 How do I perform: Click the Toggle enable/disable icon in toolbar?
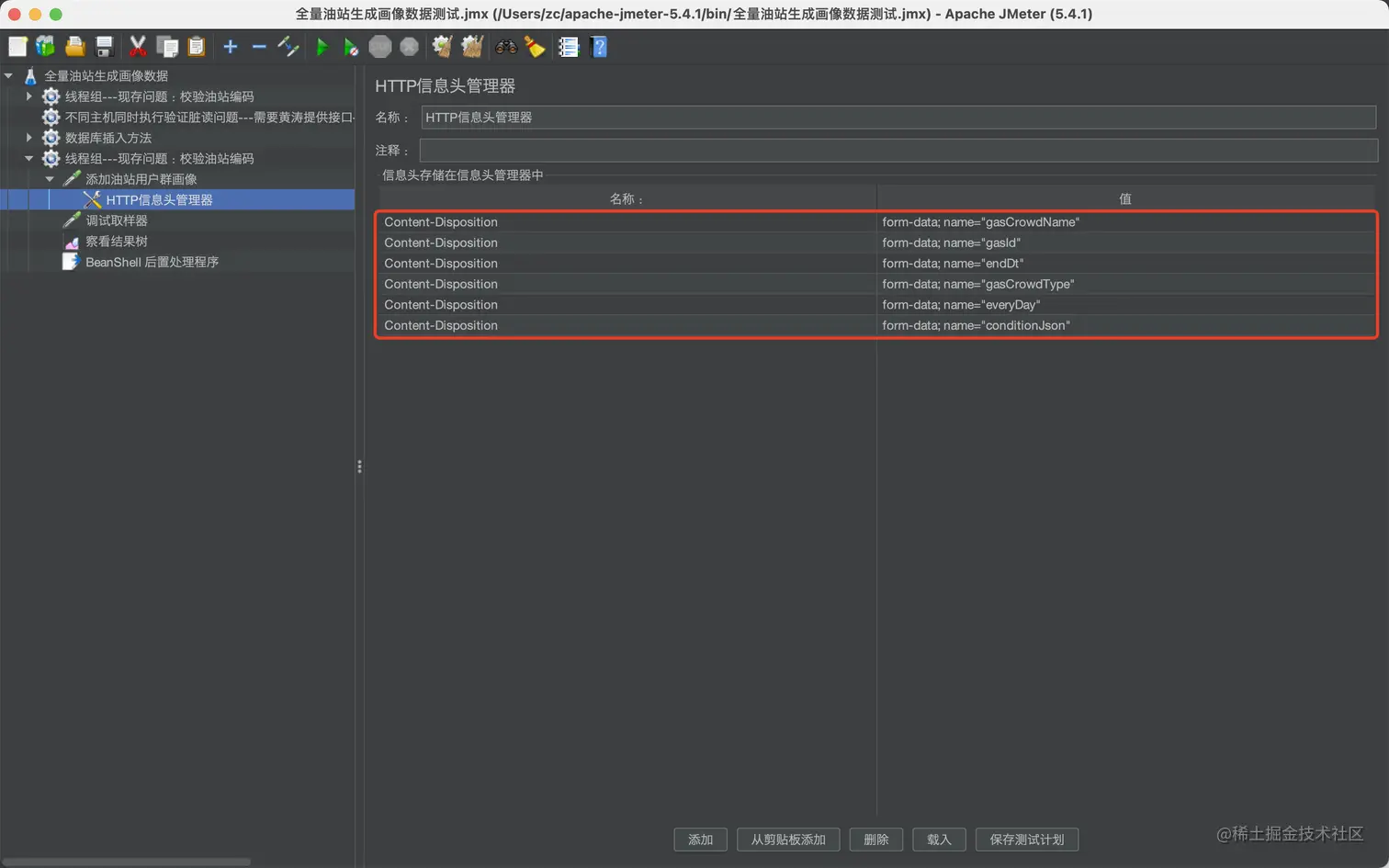click(x=288, y=47)
